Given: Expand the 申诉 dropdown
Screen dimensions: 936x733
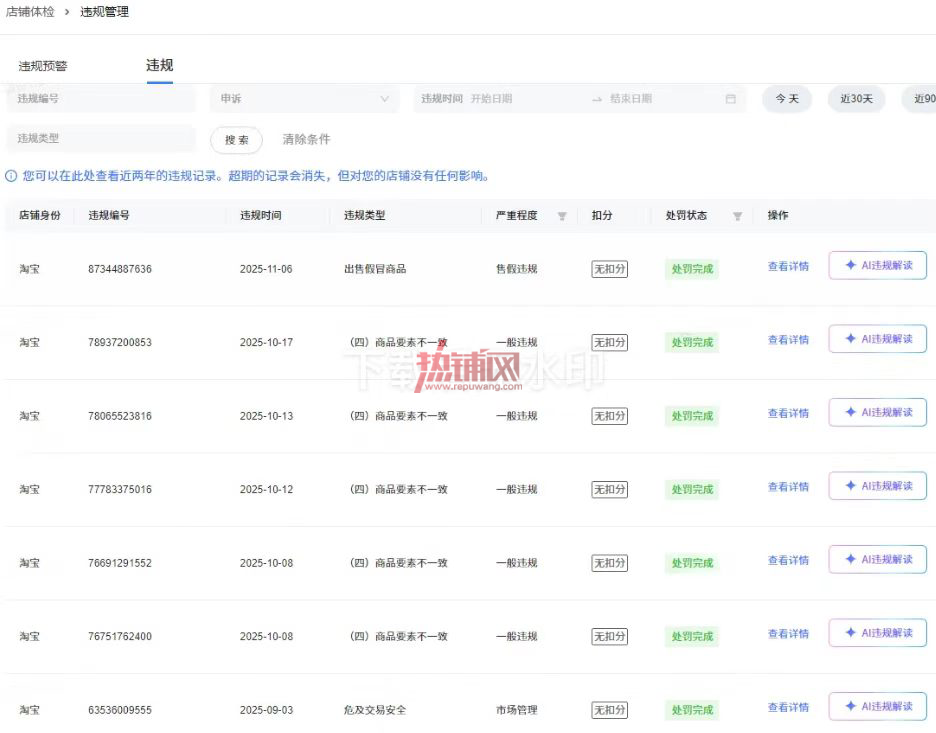Looking at the screenshot, I should click(x=304, y=98).
